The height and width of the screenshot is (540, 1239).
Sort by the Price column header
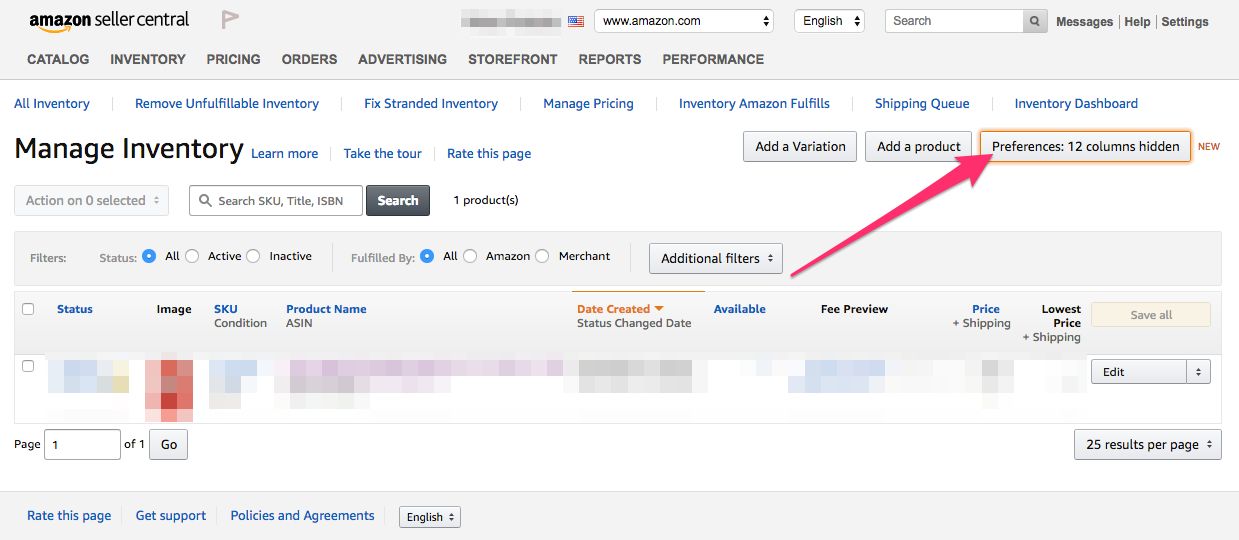point(986,309)
